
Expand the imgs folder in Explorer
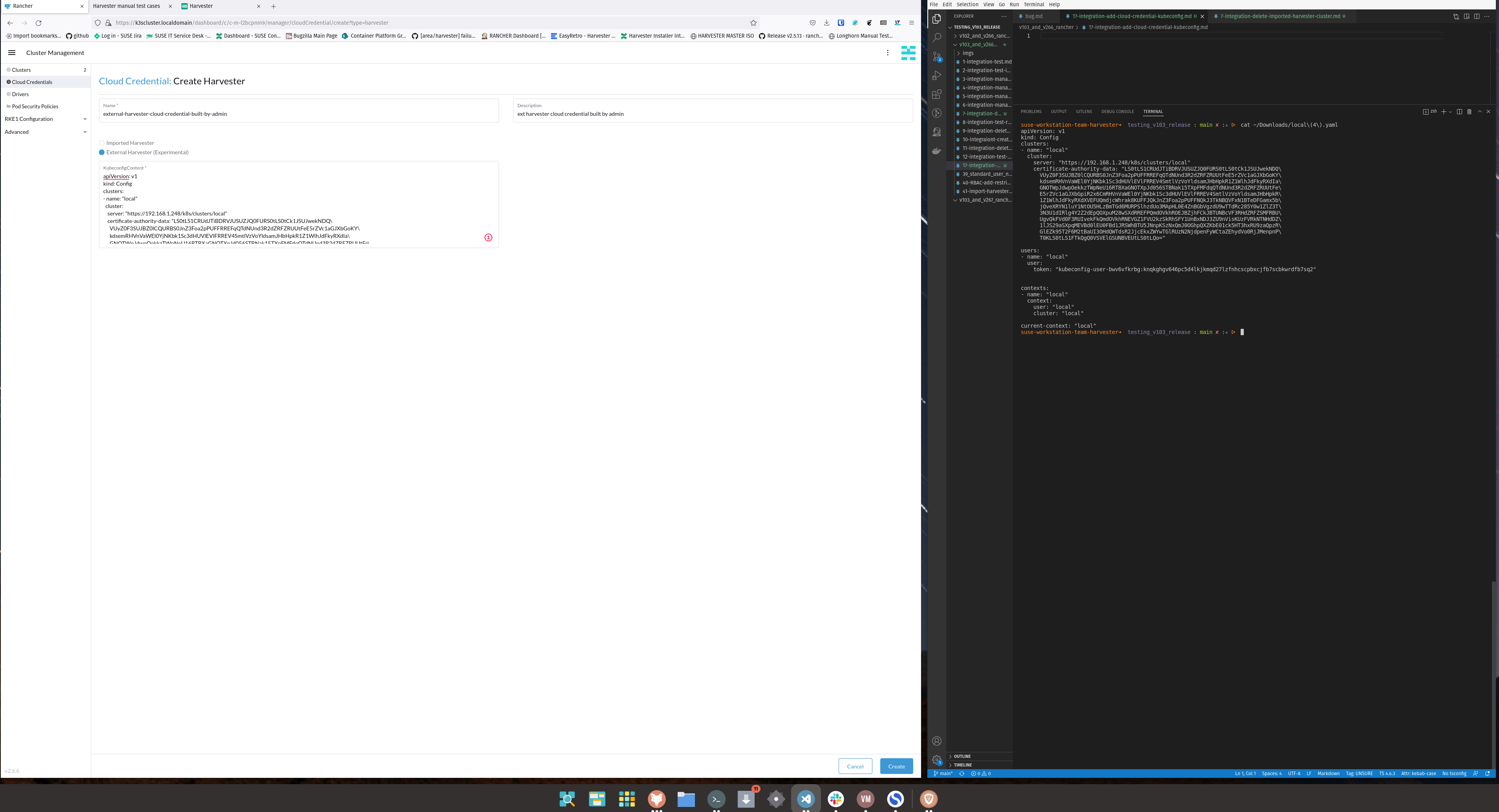(968, 52)
